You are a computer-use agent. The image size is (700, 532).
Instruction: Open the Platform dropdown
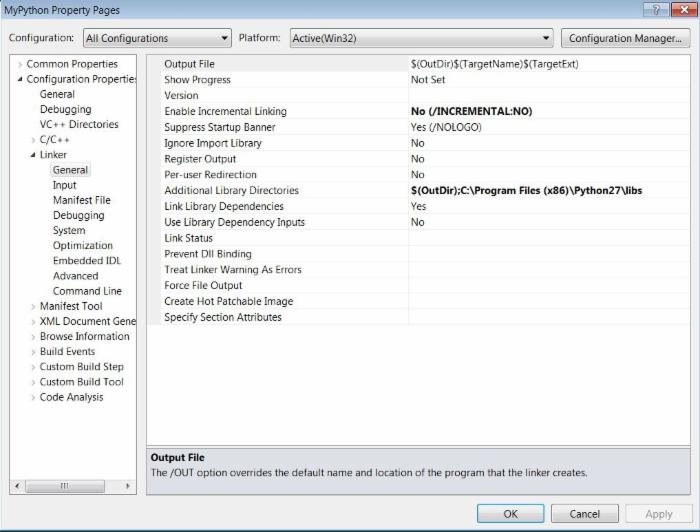pos(421,39)
